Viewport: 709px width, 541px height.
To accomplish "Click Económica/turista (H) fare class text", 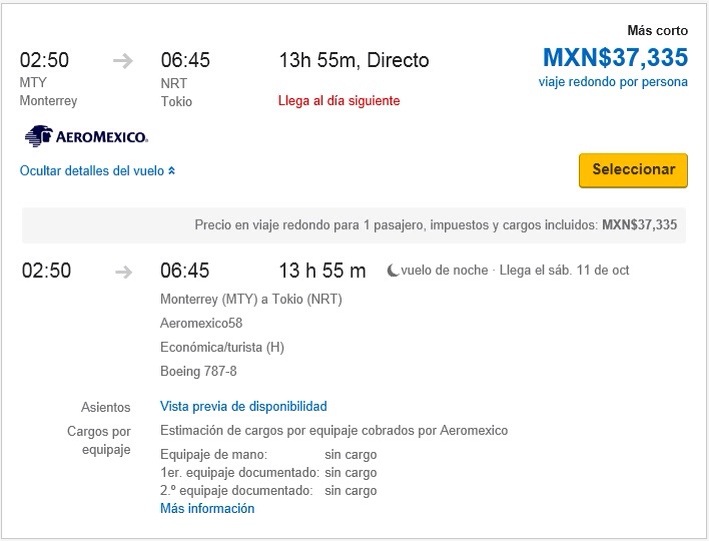I will [222, 347].
